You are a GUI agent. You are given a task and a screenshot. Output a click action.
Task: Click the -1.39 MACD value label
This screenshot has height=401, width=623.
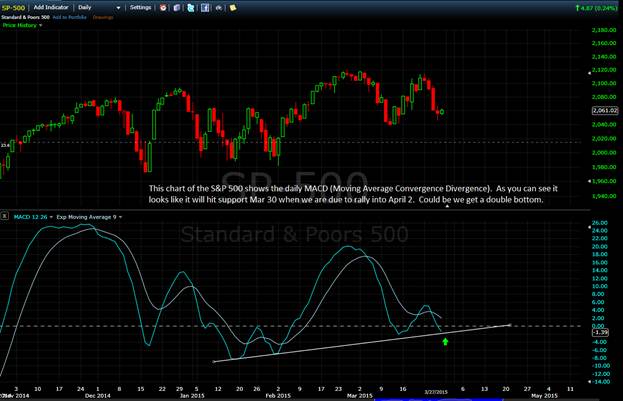tap(600, 332)
